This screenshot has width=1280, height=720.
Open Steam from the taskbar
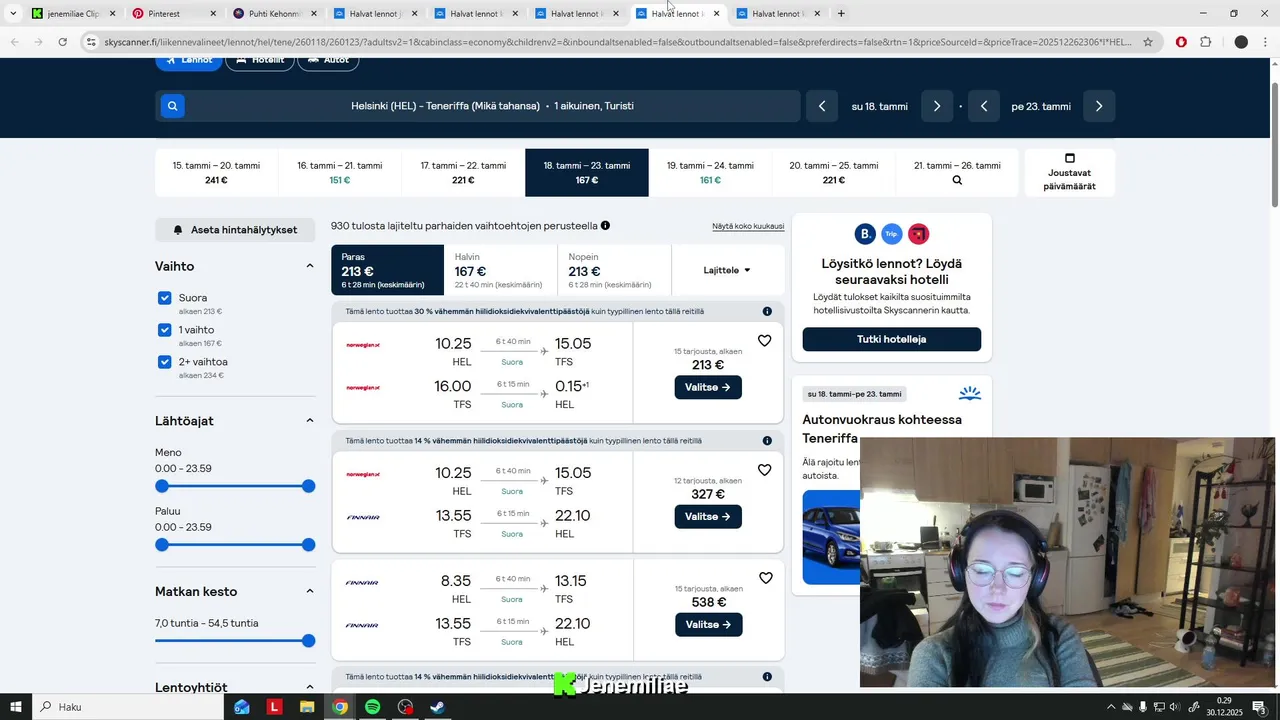(x=437, y=707)
